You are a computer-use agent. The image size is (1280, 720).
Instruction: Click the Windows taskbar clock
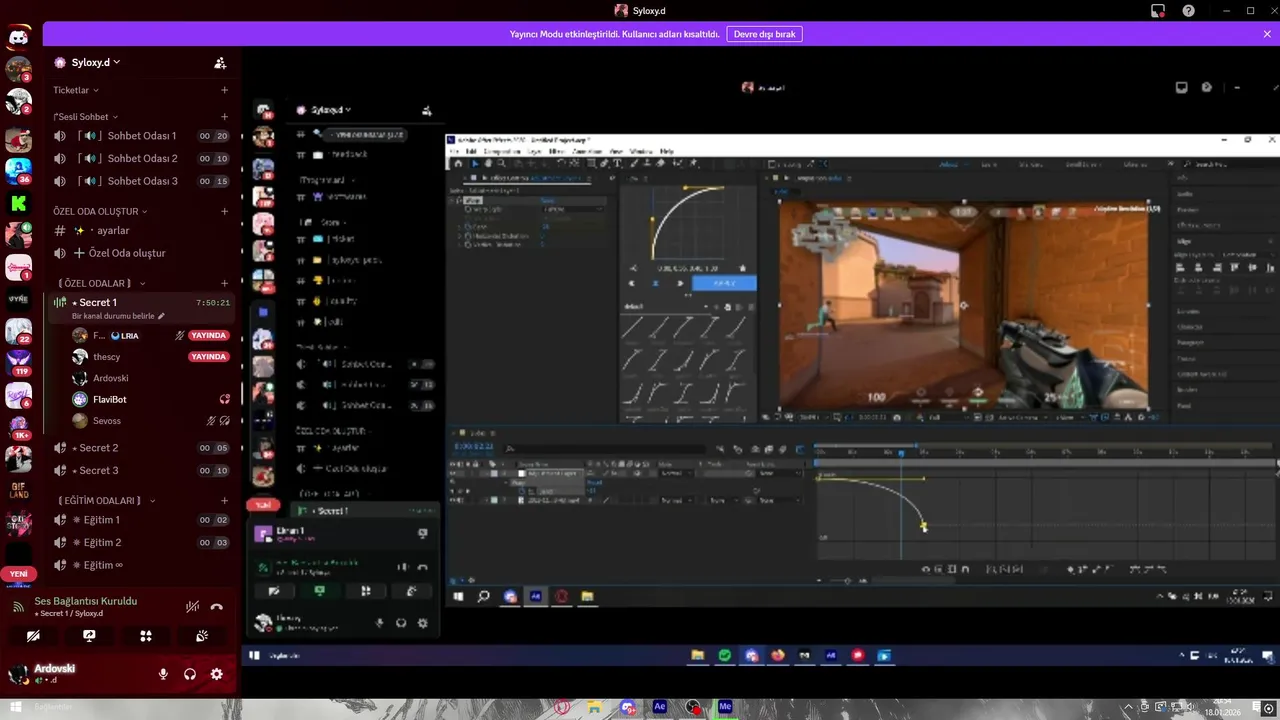click(1222, 707)
